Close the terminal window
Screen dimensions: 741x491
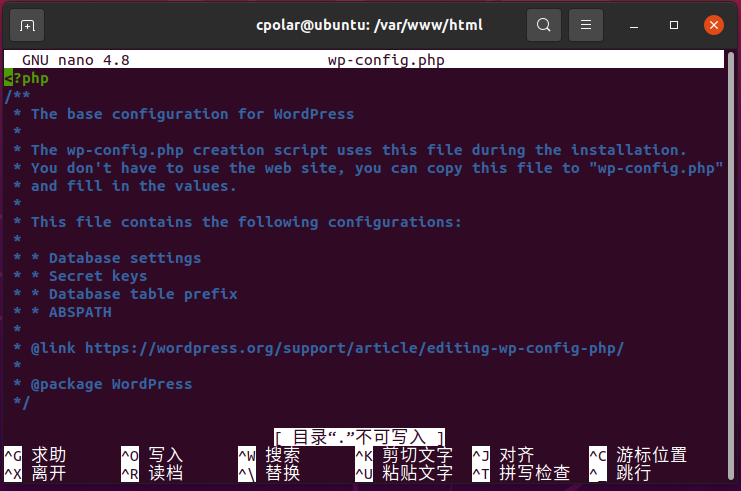(714, 25)
